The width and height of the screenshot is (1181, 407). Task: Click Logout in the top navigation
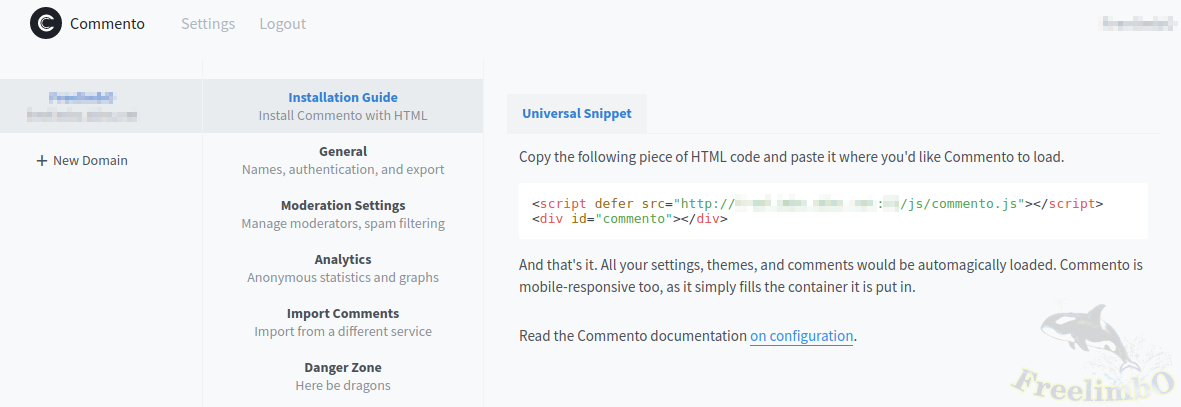coord(282,24)
